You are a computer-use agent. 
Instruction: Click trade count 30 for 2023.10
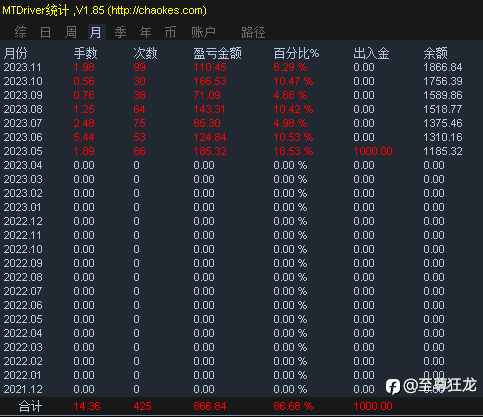pyautogui.click(x=139, y=81)
